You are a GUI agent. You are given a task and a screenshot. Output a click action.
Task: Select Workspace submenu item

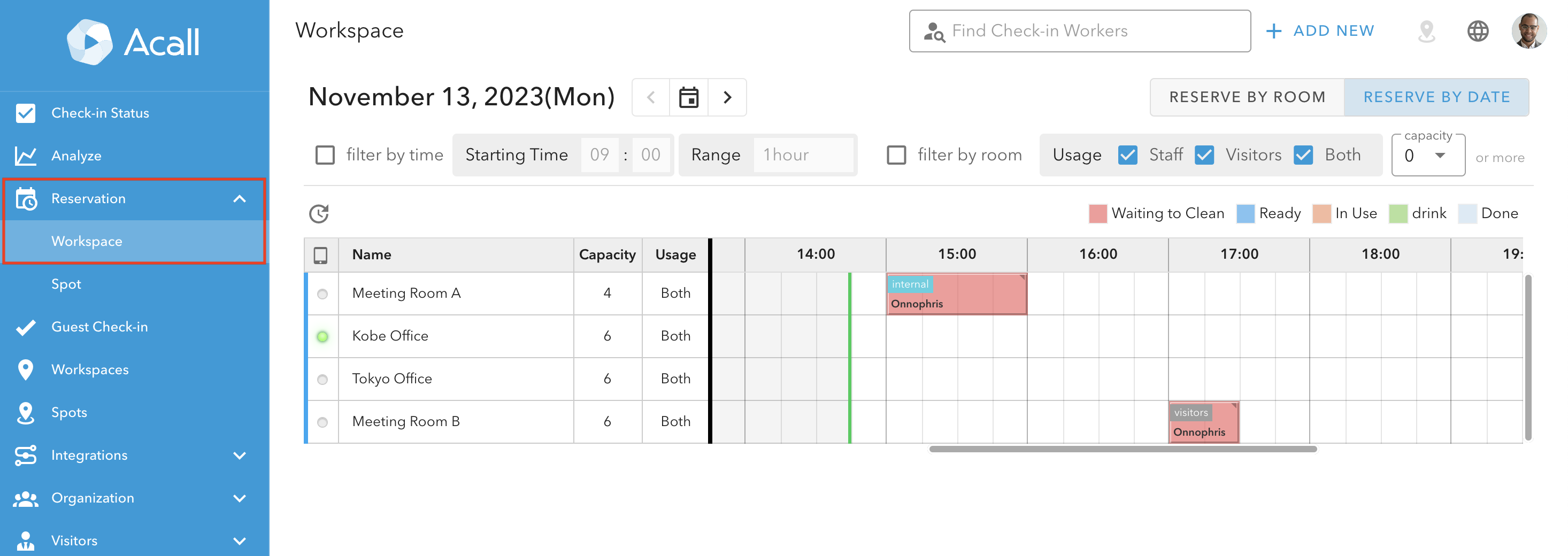(x=135, y=242)
